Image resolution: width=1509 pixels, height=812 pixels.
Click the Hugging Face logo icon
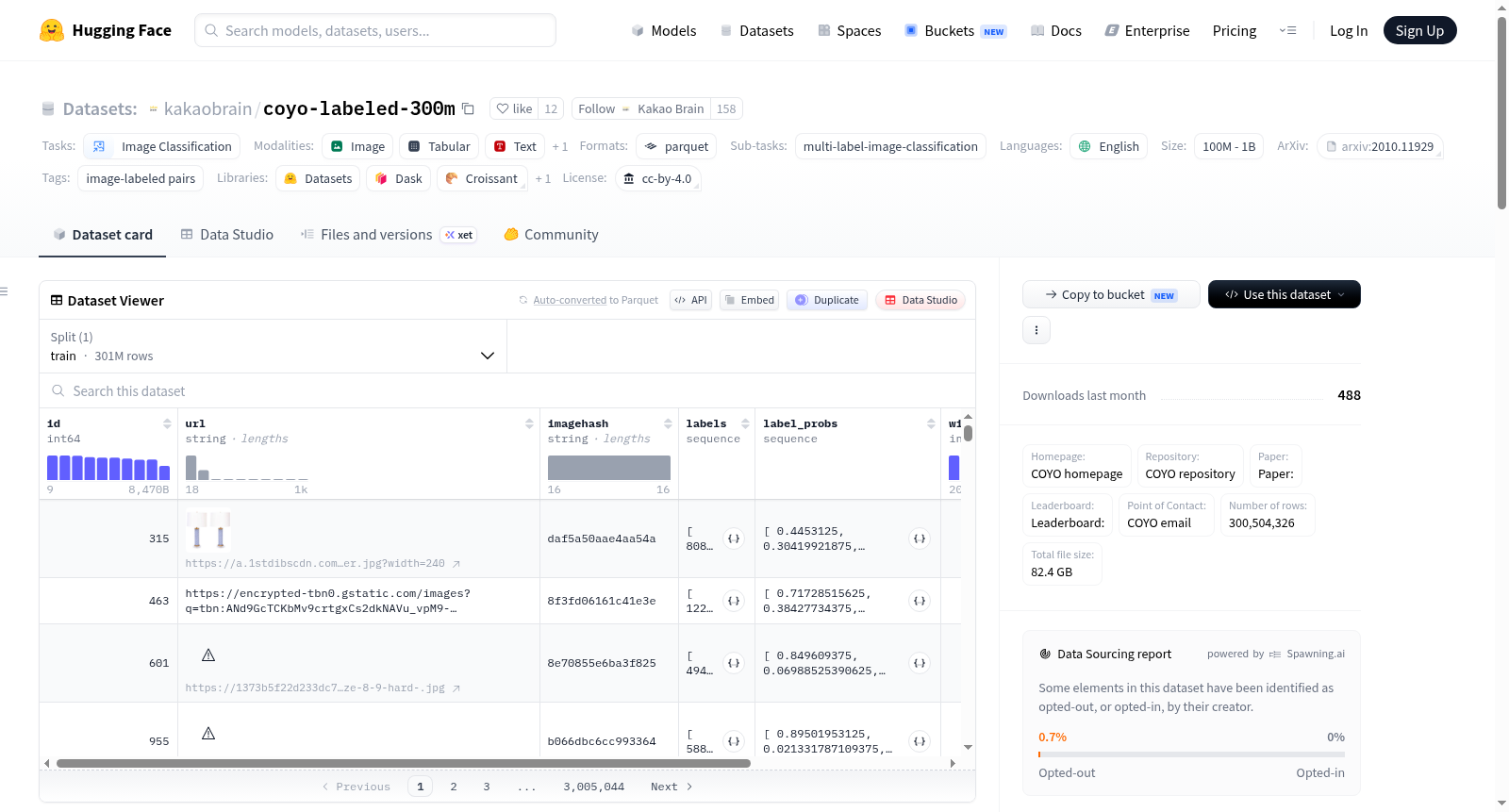click(x=52, y=30)
